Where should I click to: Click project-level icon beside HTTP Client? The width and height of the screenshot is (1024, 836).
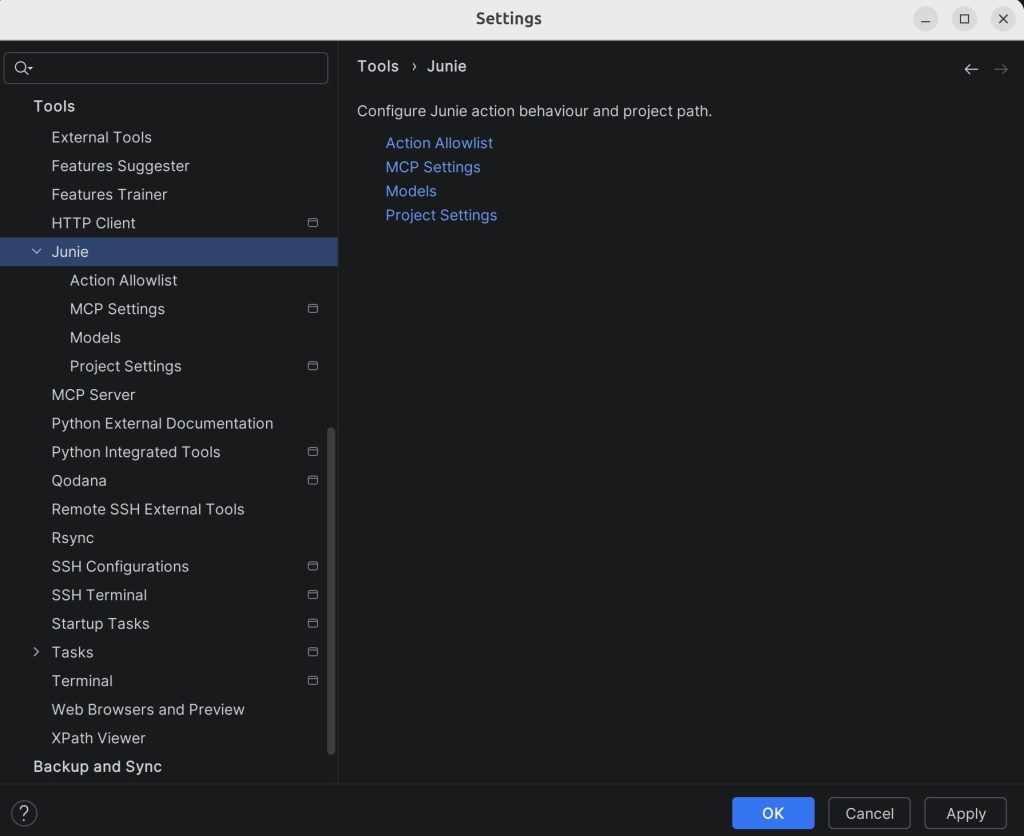(x=313, y=223)
